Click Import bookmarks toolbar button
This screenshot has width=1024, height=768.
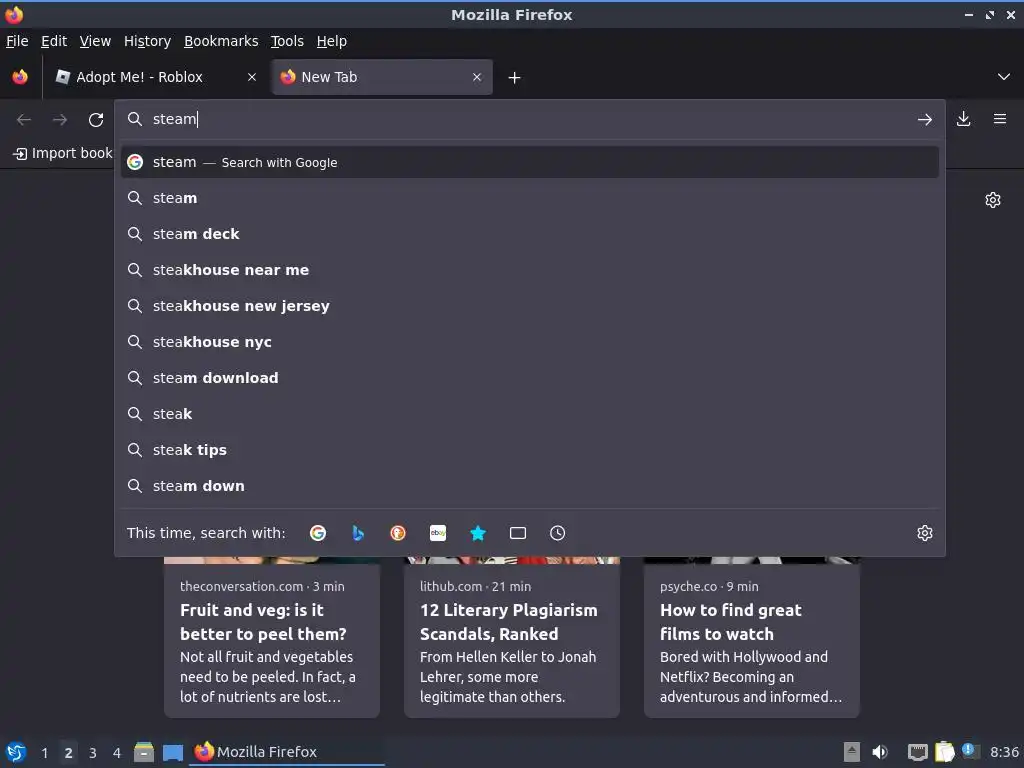coord(63,153)
